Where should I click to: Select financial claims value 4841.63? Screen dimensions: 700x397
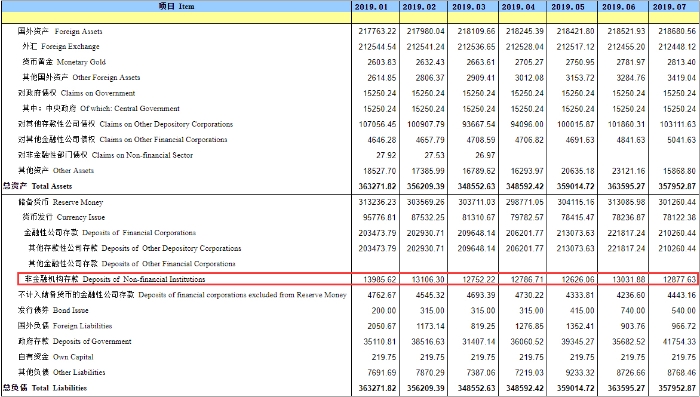[x=631, y=140]
